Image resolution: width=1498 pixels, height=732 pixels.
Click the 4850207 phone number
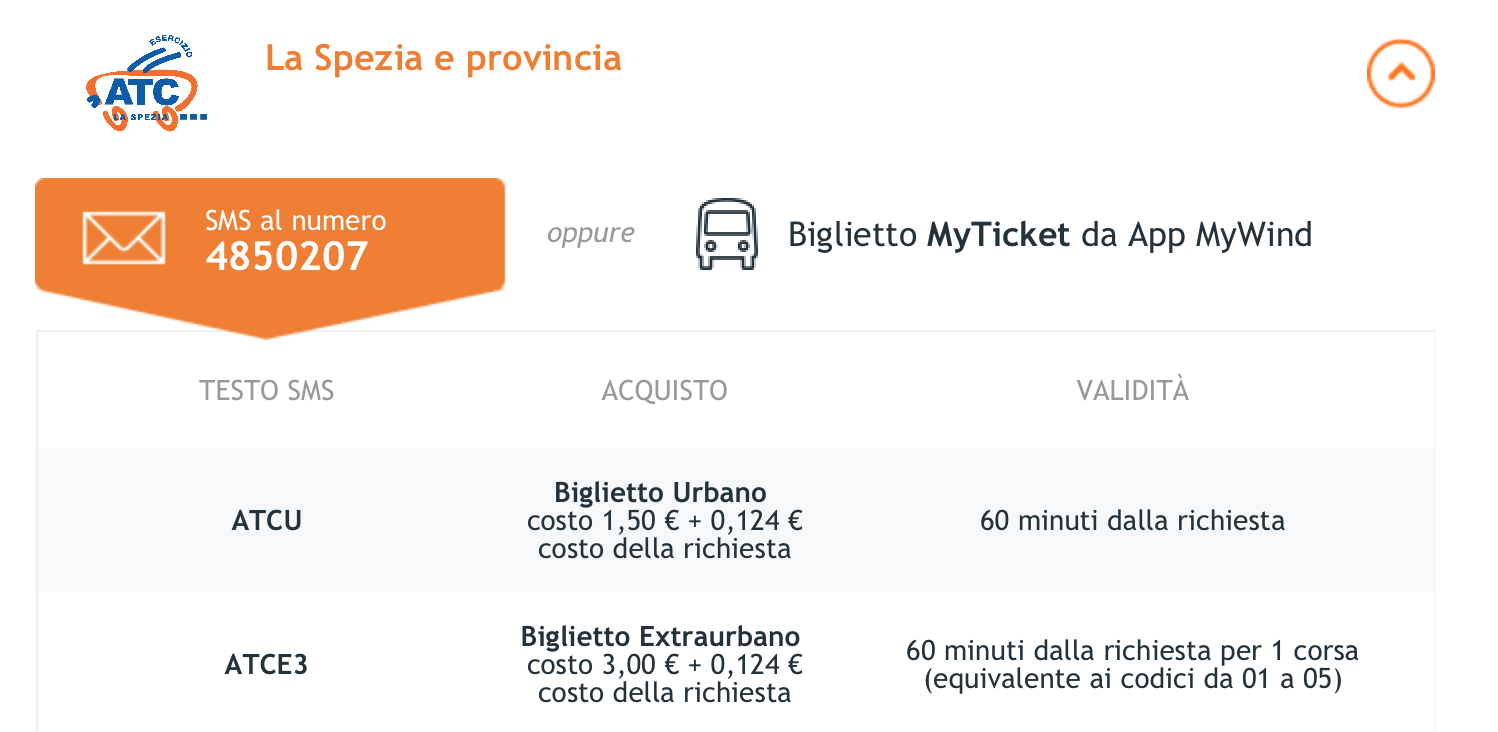[287, 258]
